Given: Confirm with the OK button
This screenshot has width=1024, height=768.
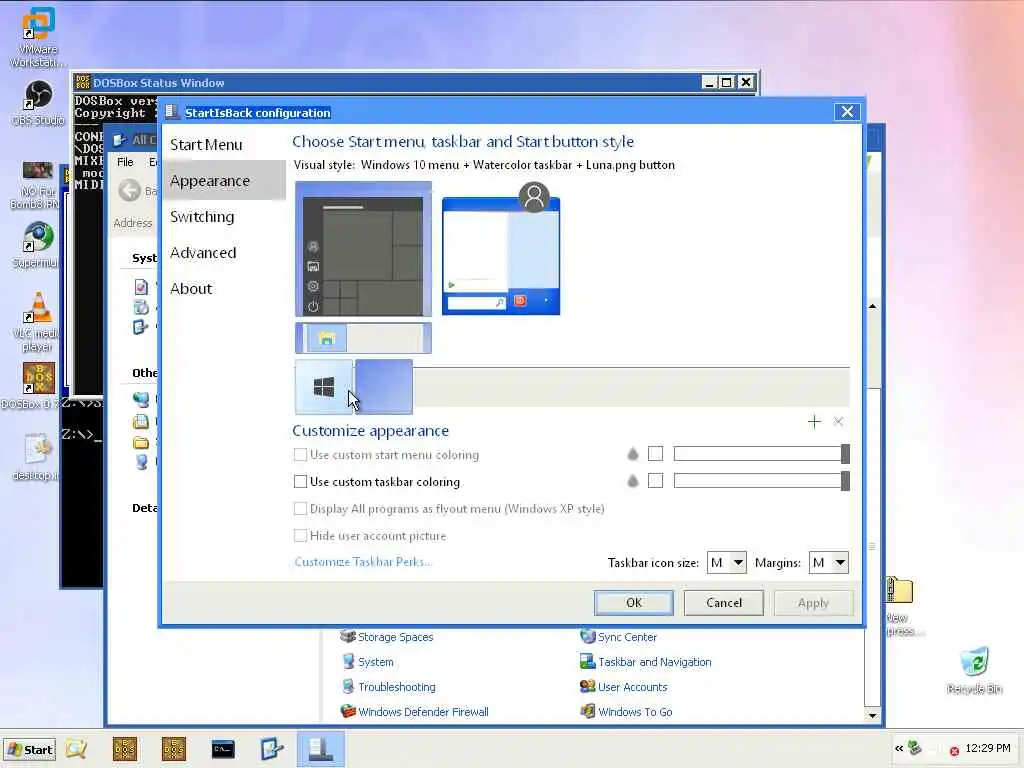Looking at the screenshot, I should (x=633, y=603).
